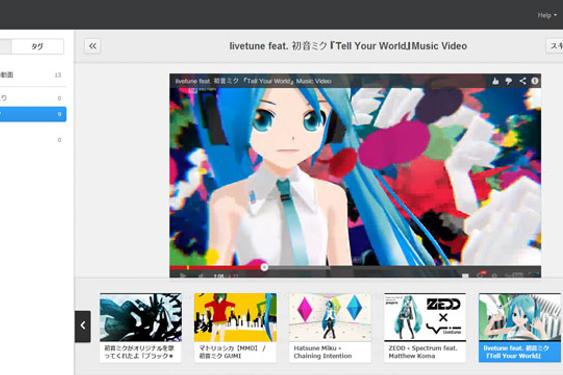Viewport: 563px width, 375px height.
Task: Click the share icon in the player
Action: pyautogui.click(x=522, y=81)
